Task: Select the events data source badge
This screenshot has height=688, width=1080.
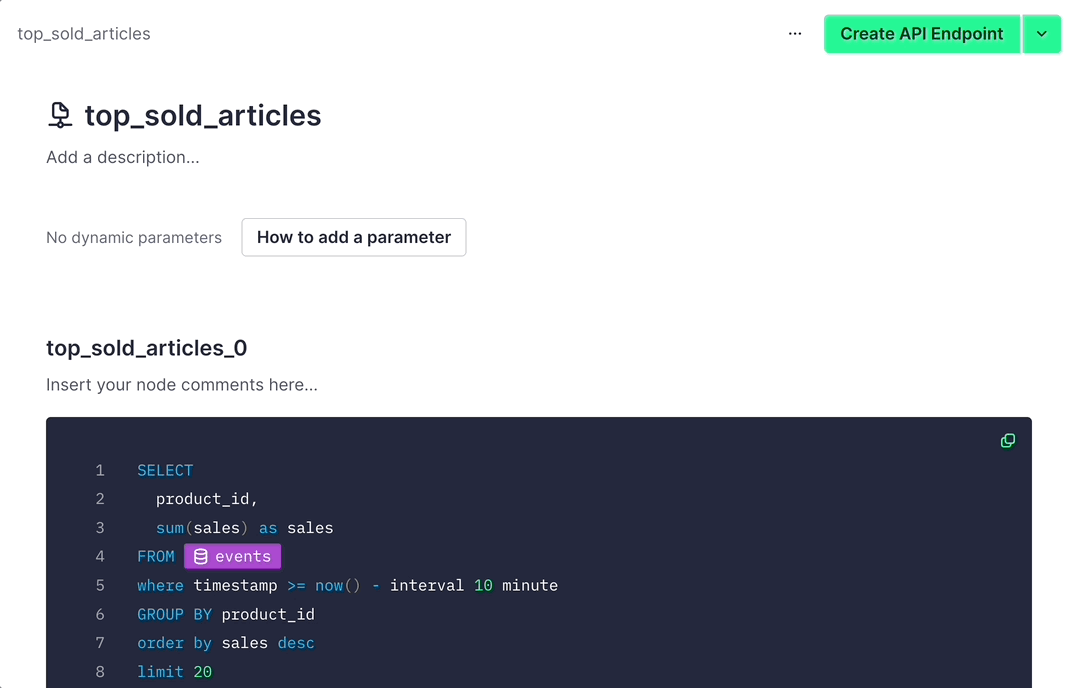Action: coord(232,556)
